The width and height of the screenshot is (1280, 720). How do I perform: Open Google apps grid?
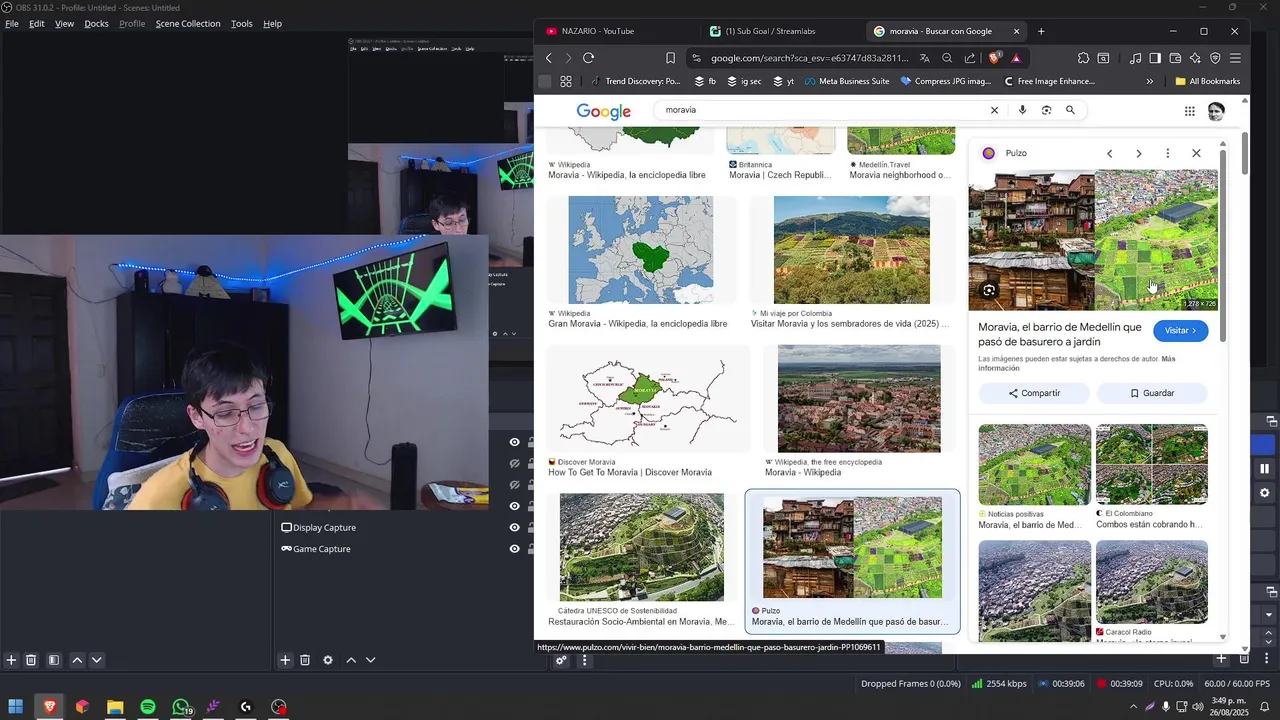pyautogui.click(x=1189, y=111)
